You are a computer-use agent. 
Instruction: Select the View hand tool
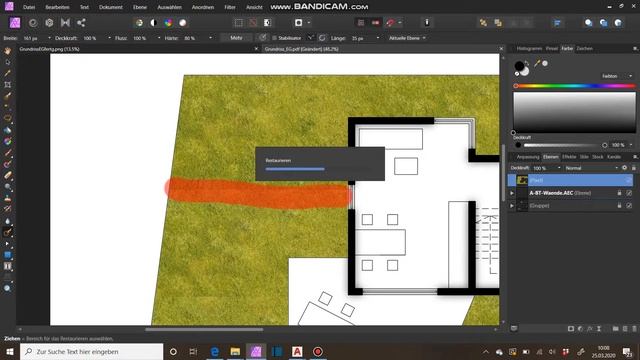point(7,51)
